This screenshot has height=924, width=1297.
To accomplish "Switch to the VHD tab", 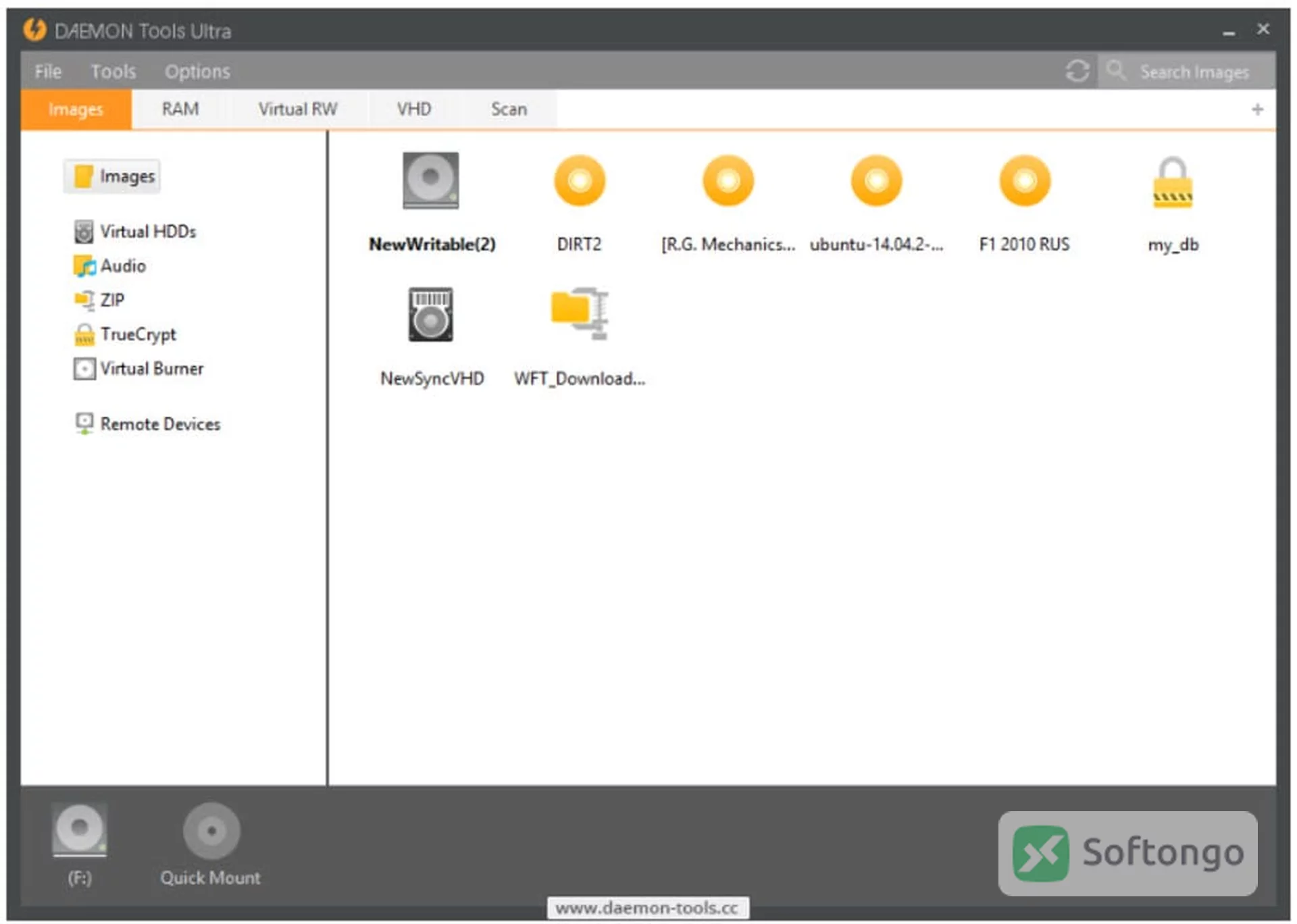I will point(414,109).
